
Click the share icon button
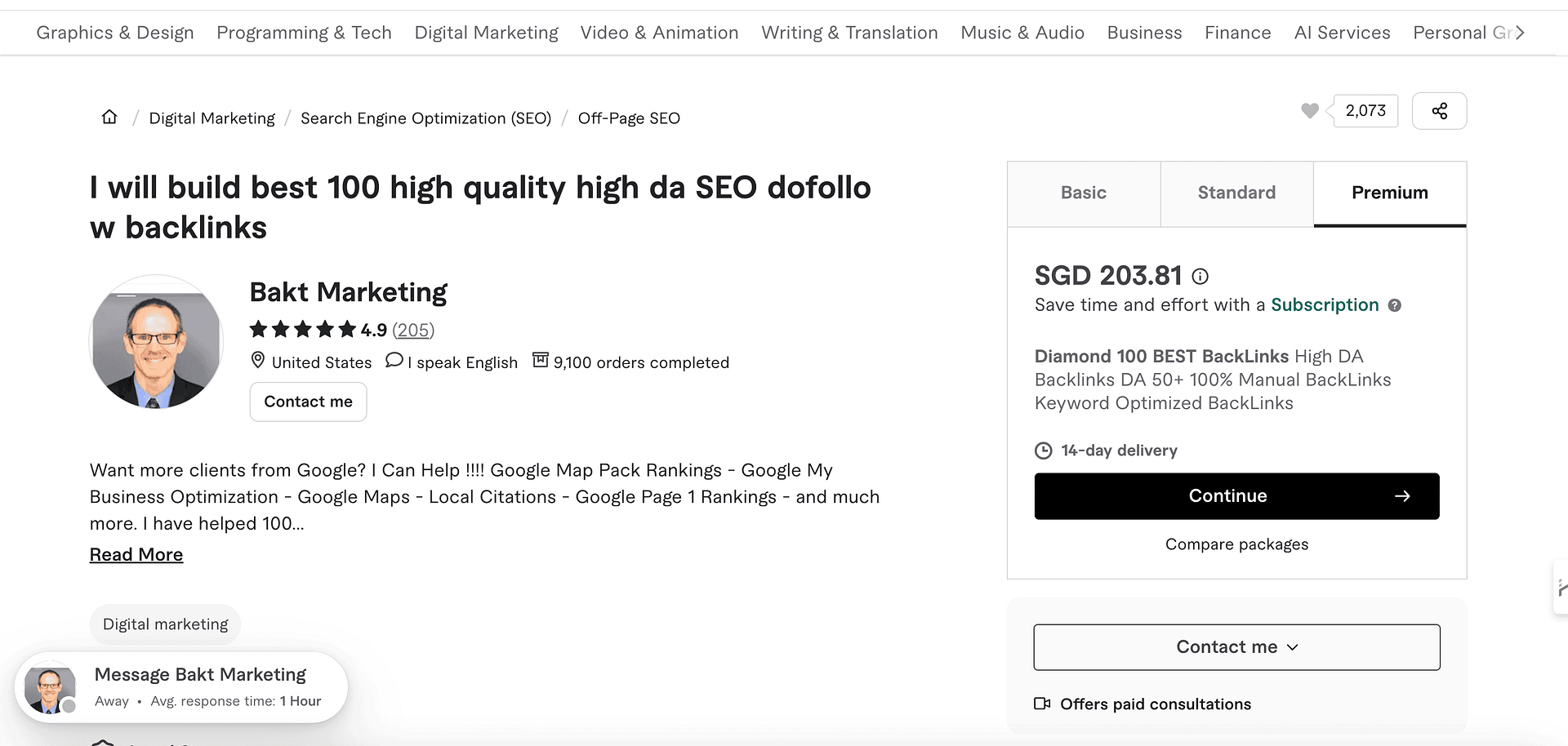coord(1439,111)
